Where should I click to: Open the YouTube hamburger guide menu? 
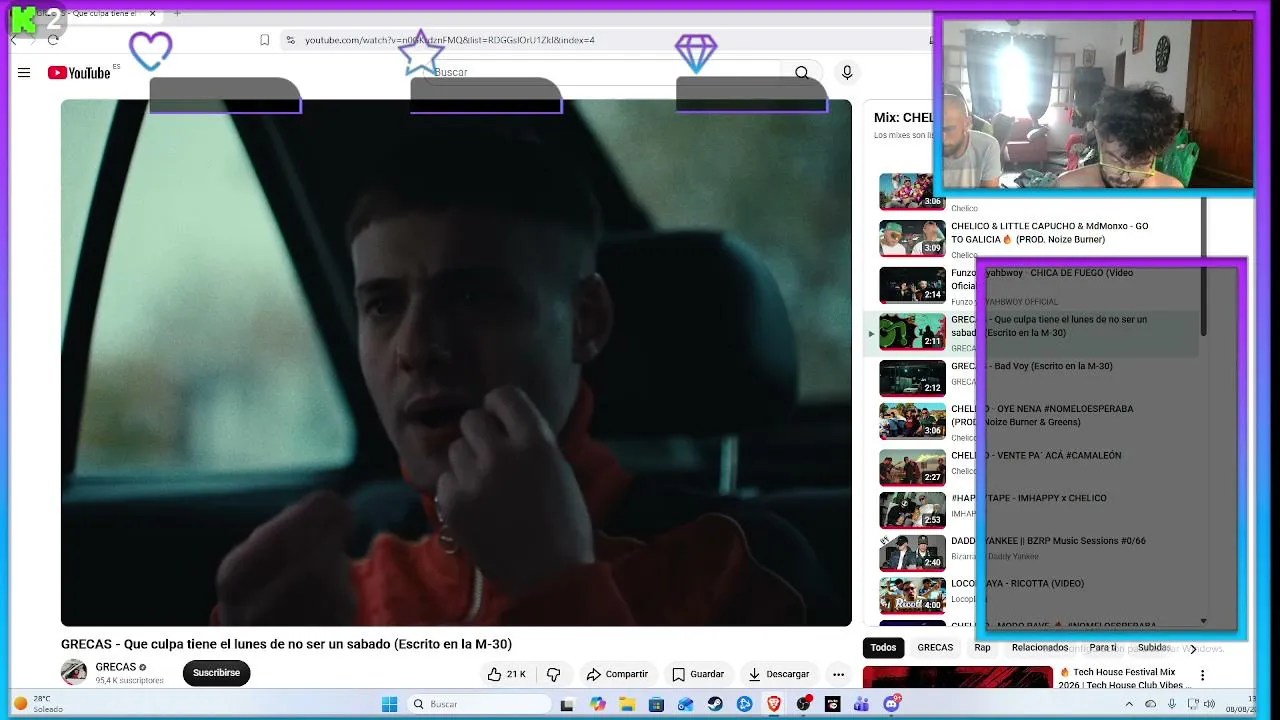tap(24, 72)
